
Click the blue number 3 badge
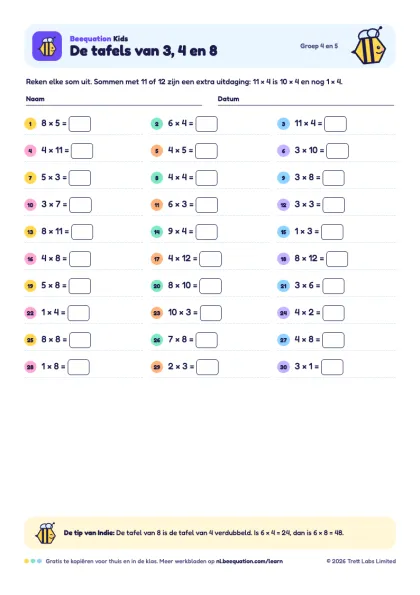[x=283, y=124]
